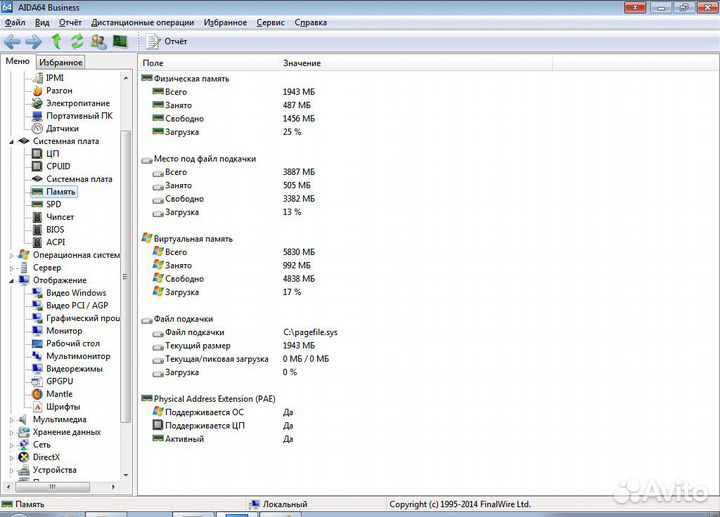Screen dimensions: 720x517
Task: Expand the Хранение данных node
Action: 11,432
